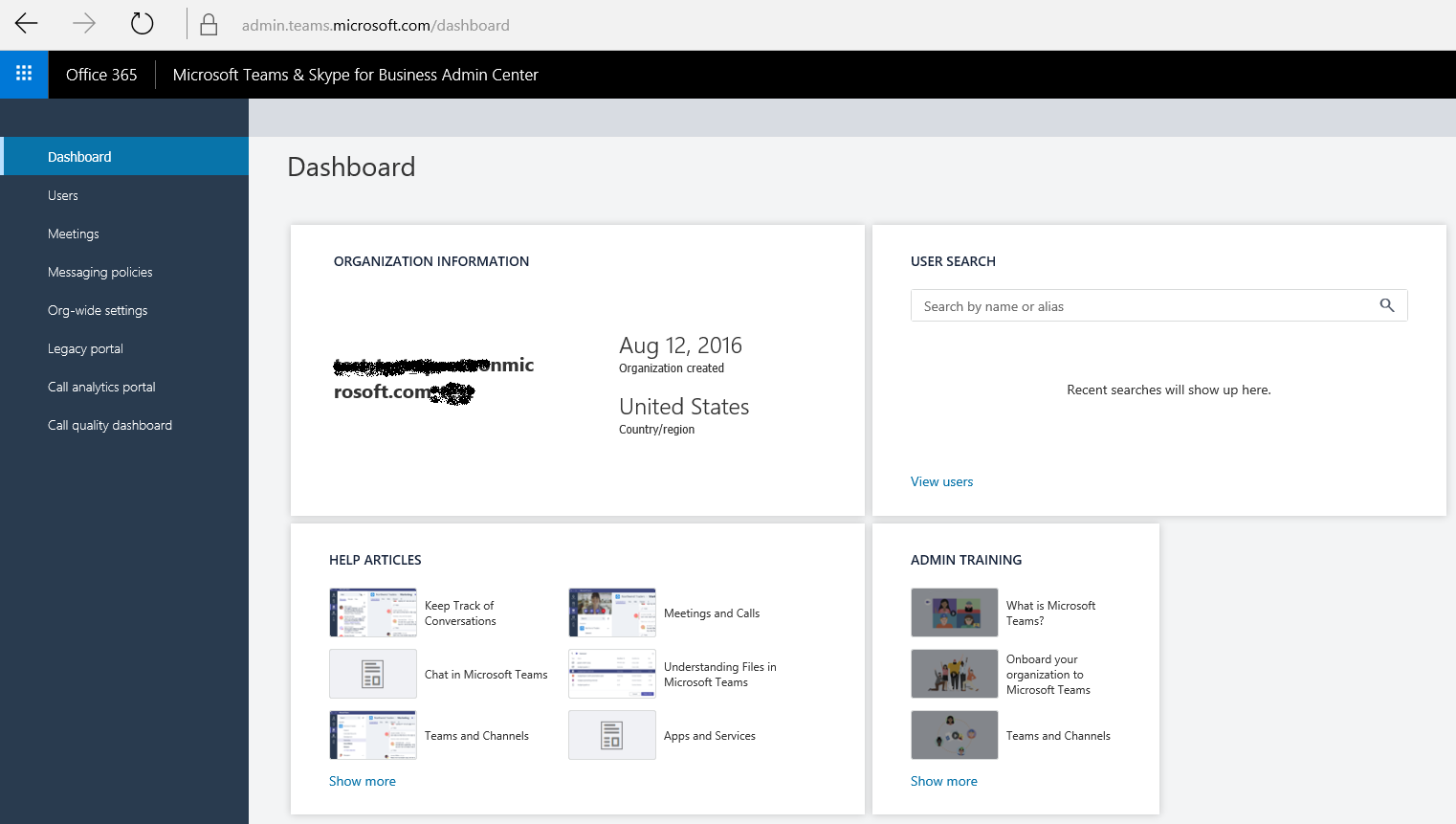Reload the page with refresh icon
Viewport: 1456px width, 824px height.
[142, 24]
